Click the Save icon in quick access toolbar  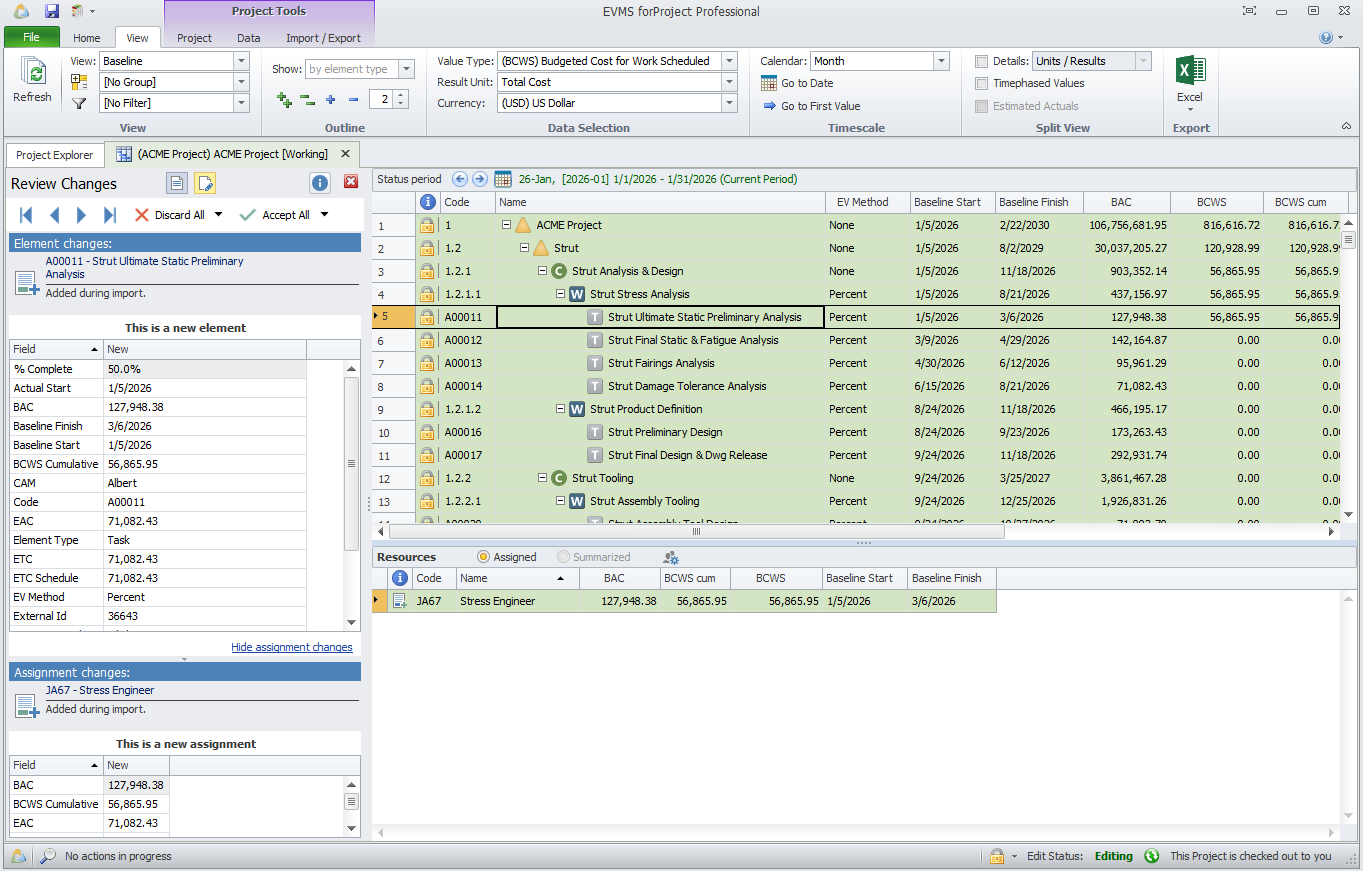[x=52, y=11]
